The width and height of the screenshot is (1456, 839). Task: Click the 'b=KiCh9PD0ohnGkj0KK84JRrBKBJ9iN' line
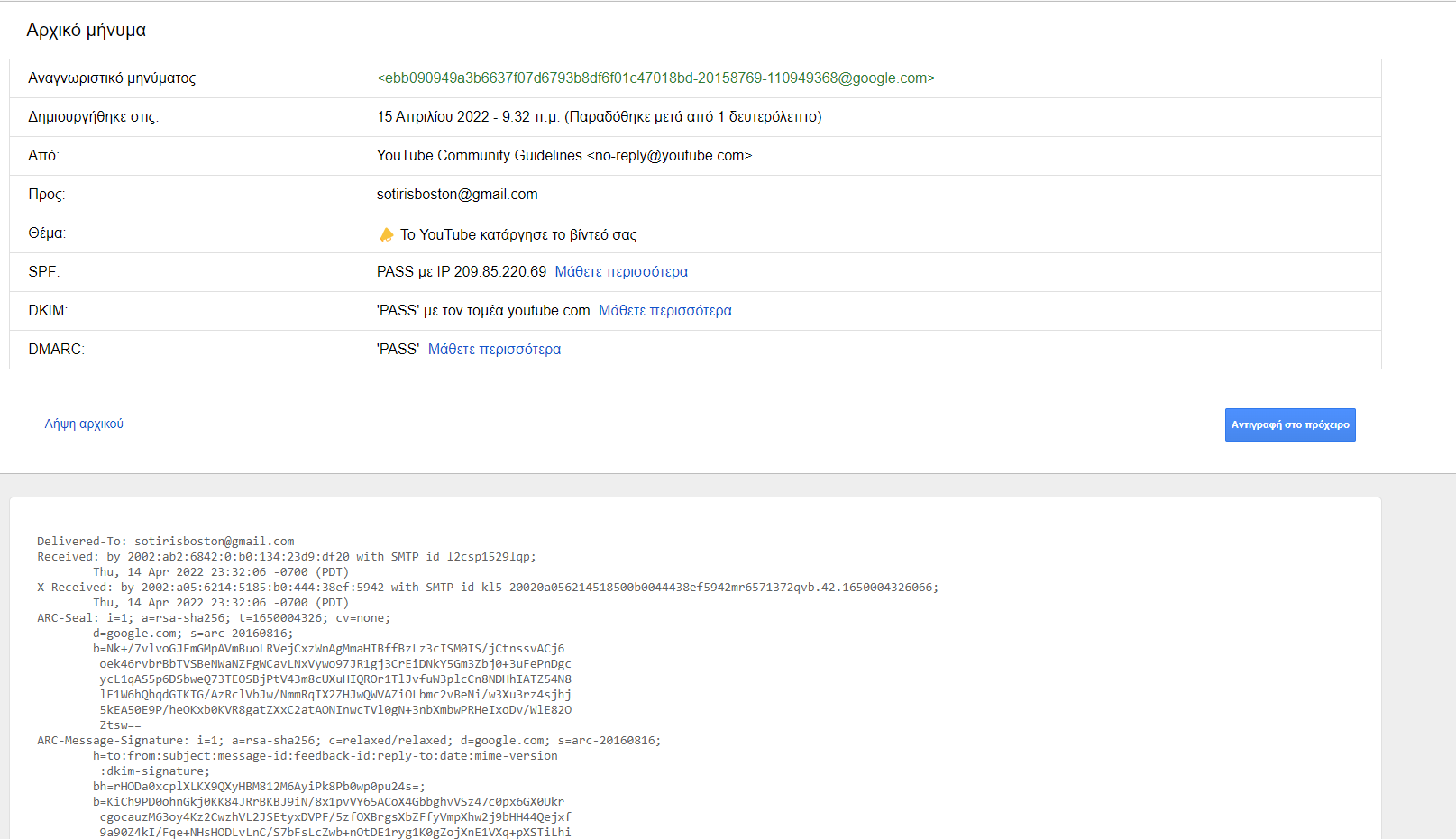[x=329, y=801]
